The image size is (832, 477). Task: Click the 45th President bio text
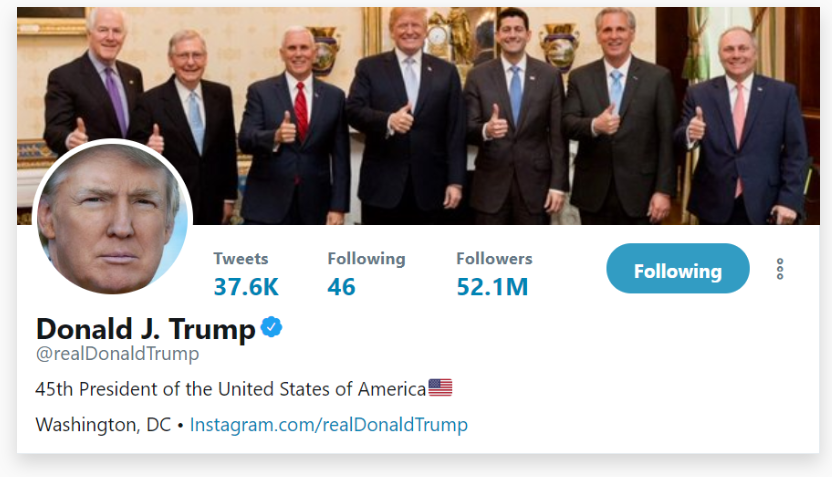[x=230, y=388]
